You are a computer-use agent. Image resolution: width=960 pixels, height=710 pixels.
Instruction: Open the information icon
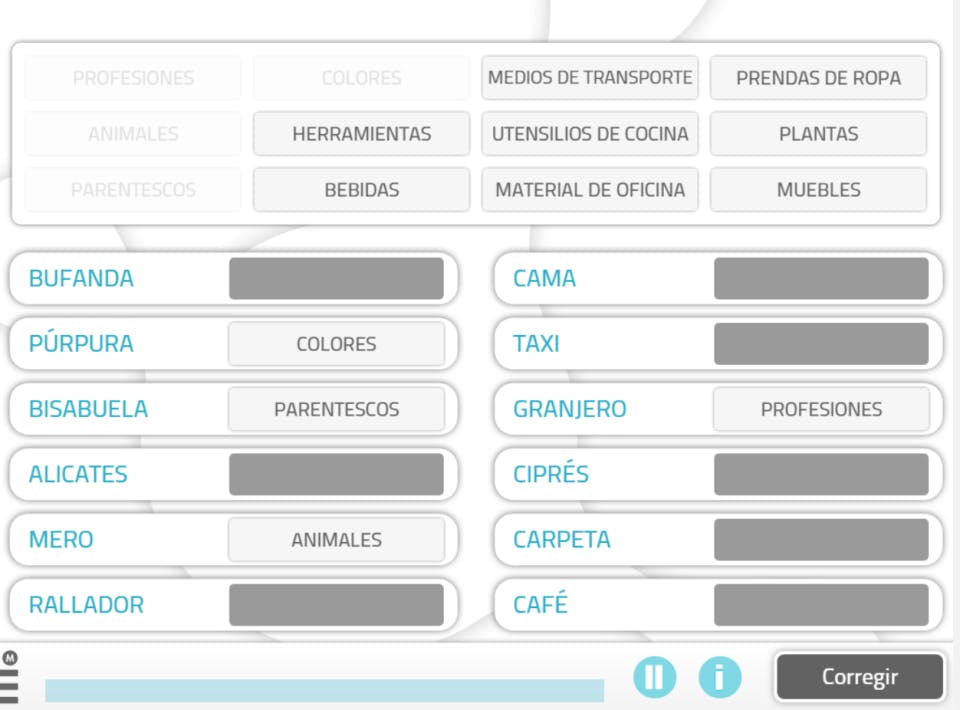click(719, 677)
